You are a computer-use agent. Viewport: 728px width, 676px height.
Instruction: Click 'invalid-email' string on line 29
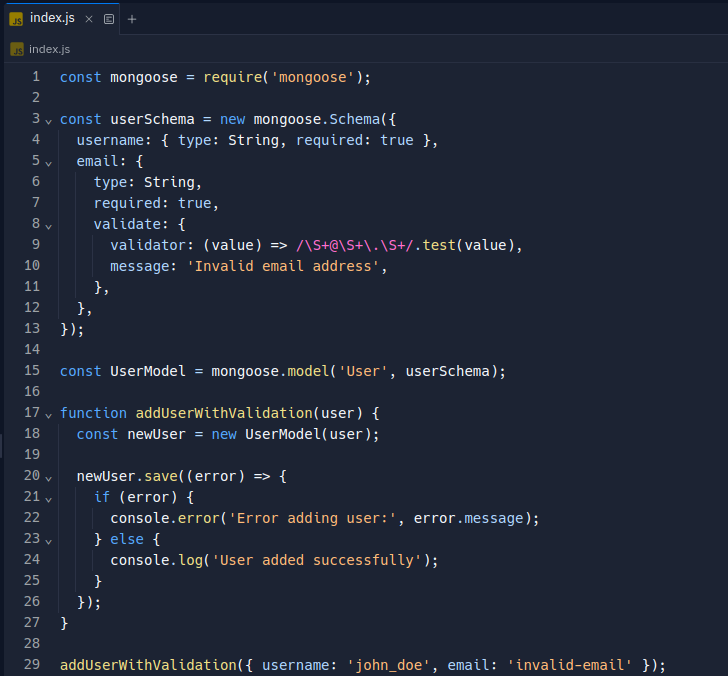[x=570, y=665]
